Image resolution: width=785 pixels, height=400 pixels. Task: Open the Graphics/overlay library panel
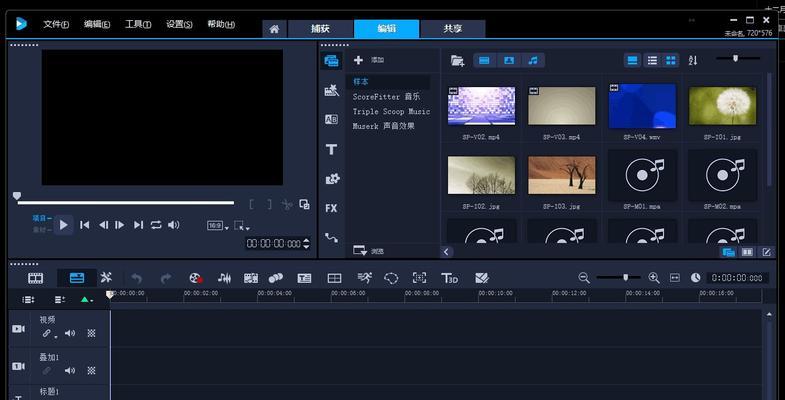[332, 178]
